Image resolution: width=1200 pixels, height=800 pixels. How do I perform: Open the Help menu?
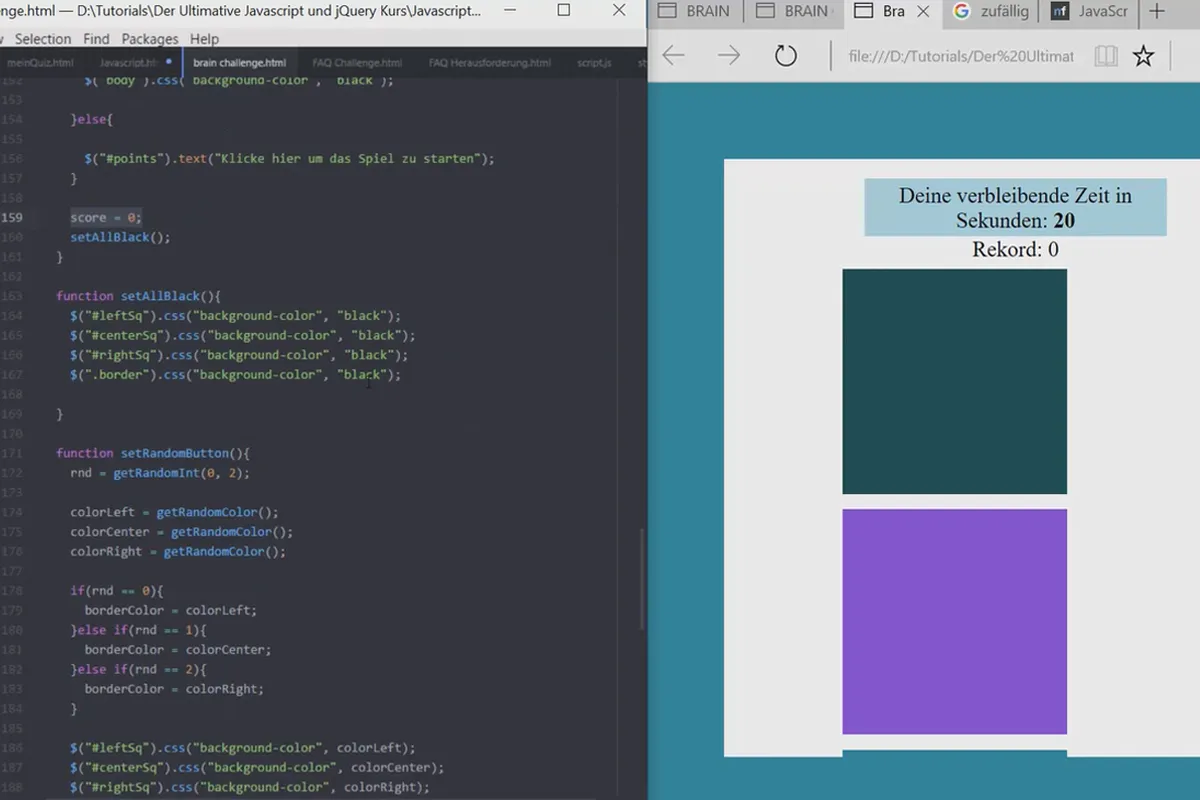[204, 39]
